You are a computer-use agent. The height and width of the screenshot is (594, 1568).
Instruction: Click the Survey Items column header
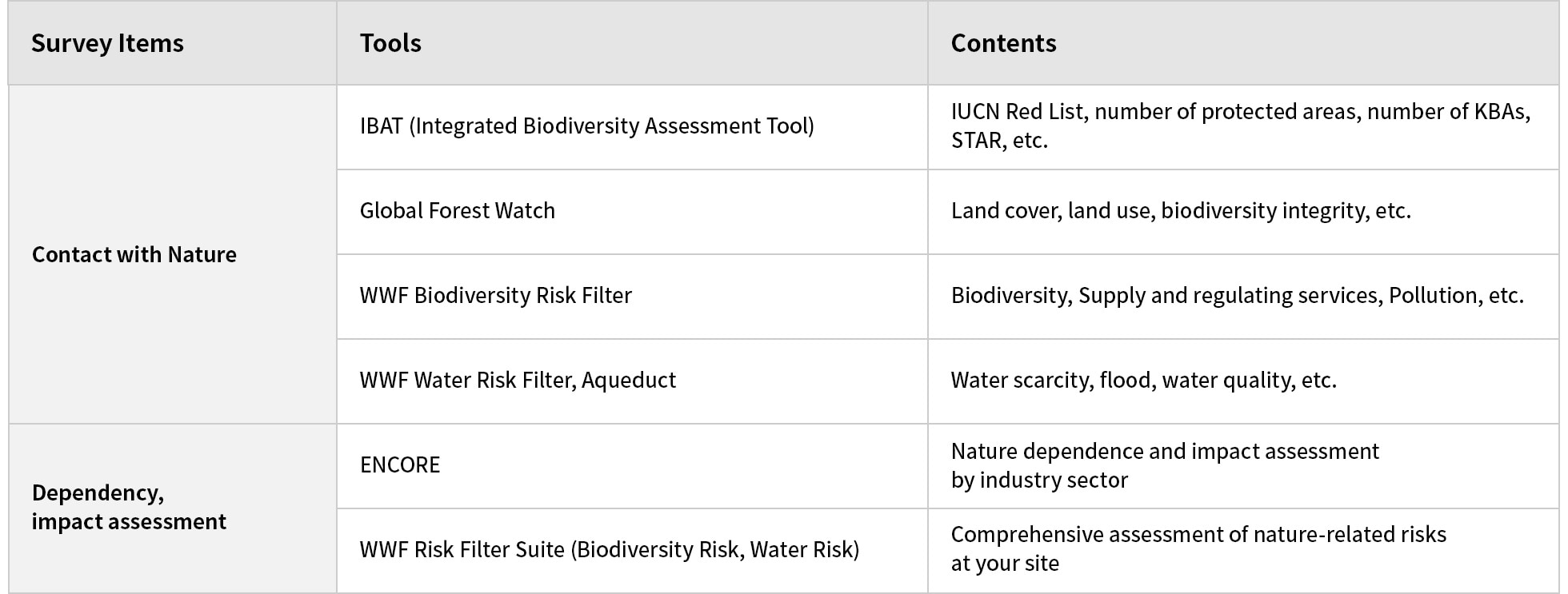[x=107, y=43]
